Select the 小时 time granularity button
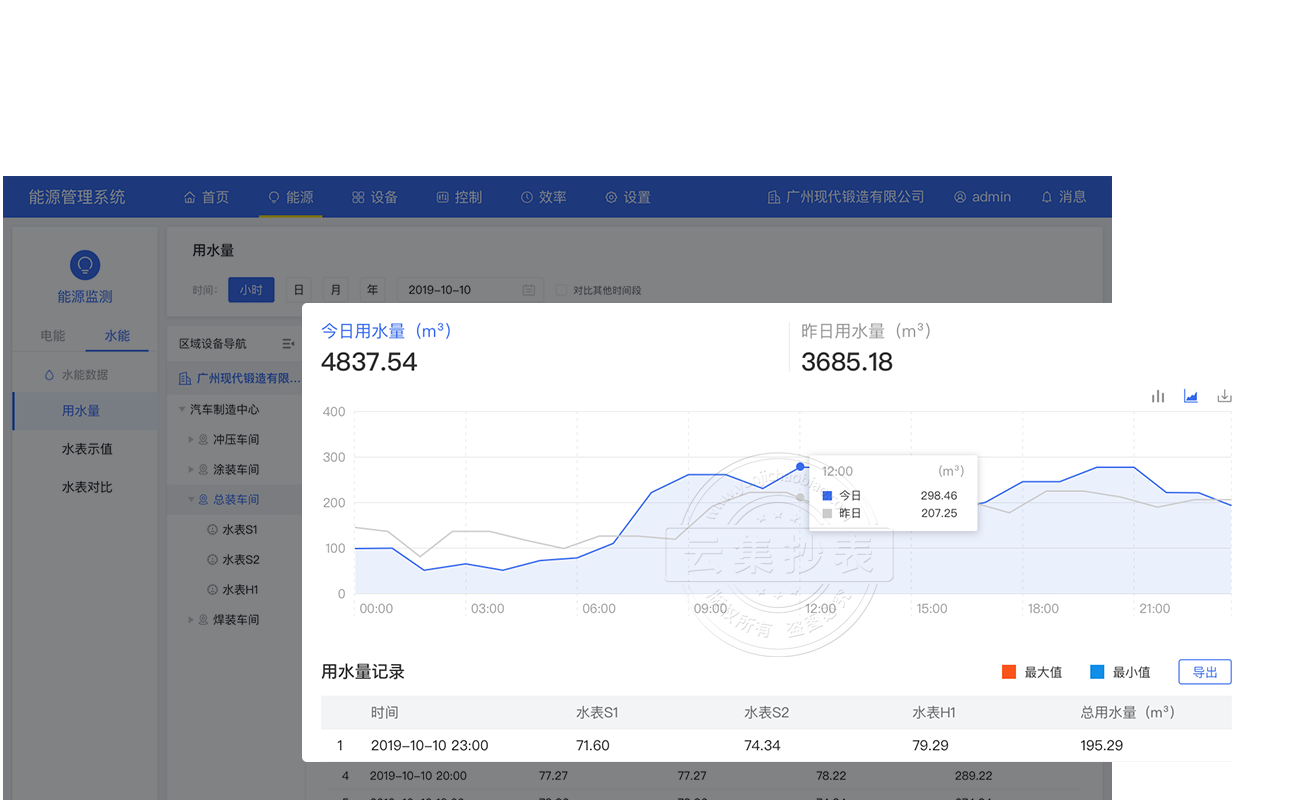 [x=251, y=290]
